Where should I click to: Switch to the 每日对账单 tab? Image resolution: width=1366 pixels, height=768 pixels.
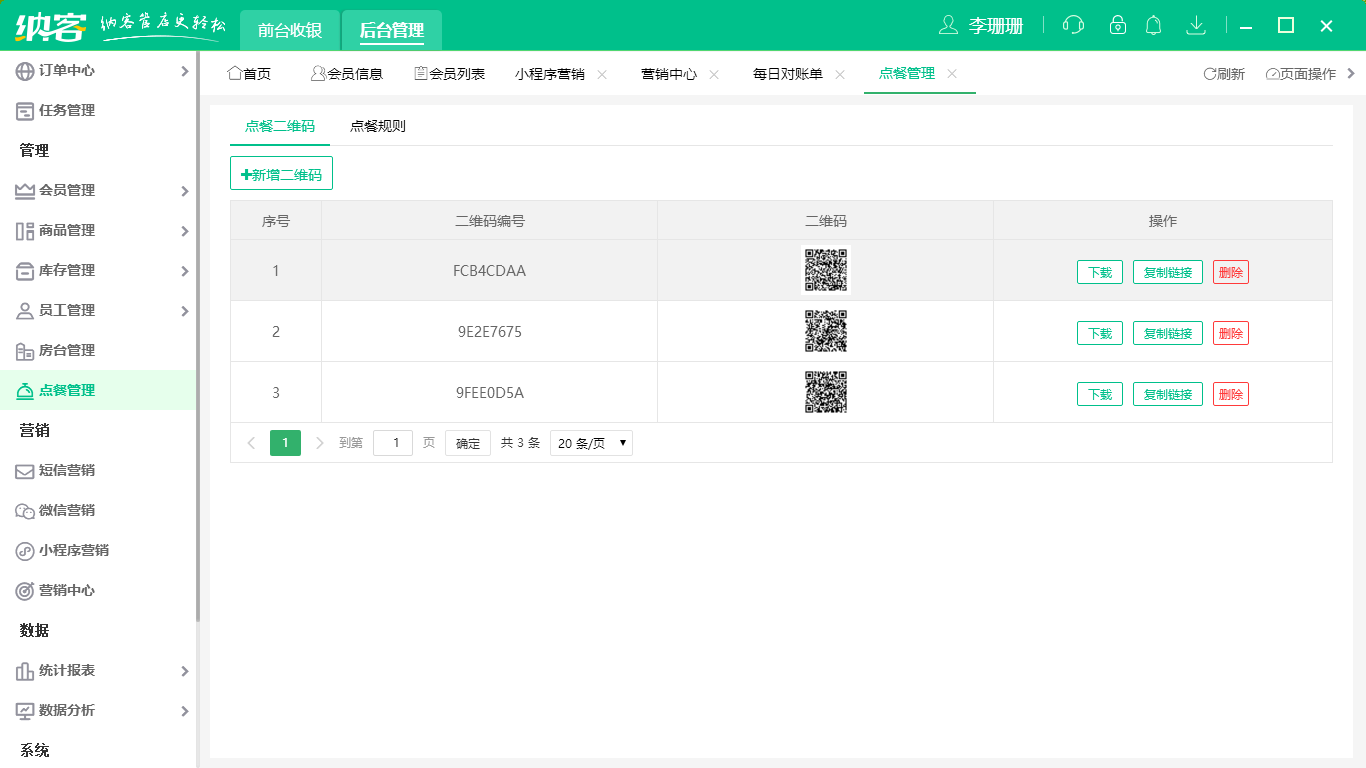click(787, 72)
